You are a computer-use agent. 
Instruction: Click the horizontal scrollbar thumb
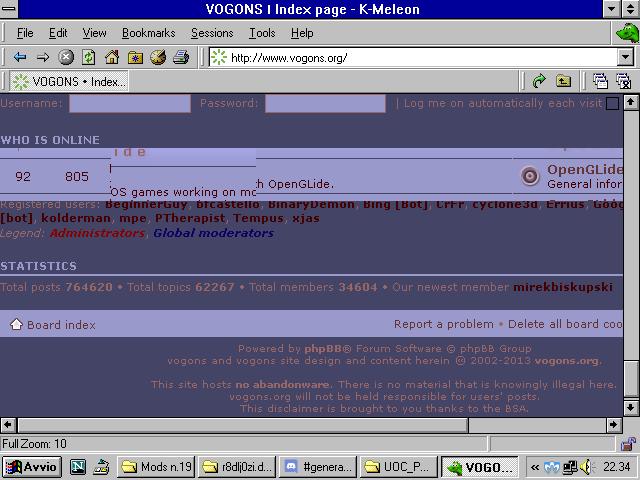click(x=243, y=425)
